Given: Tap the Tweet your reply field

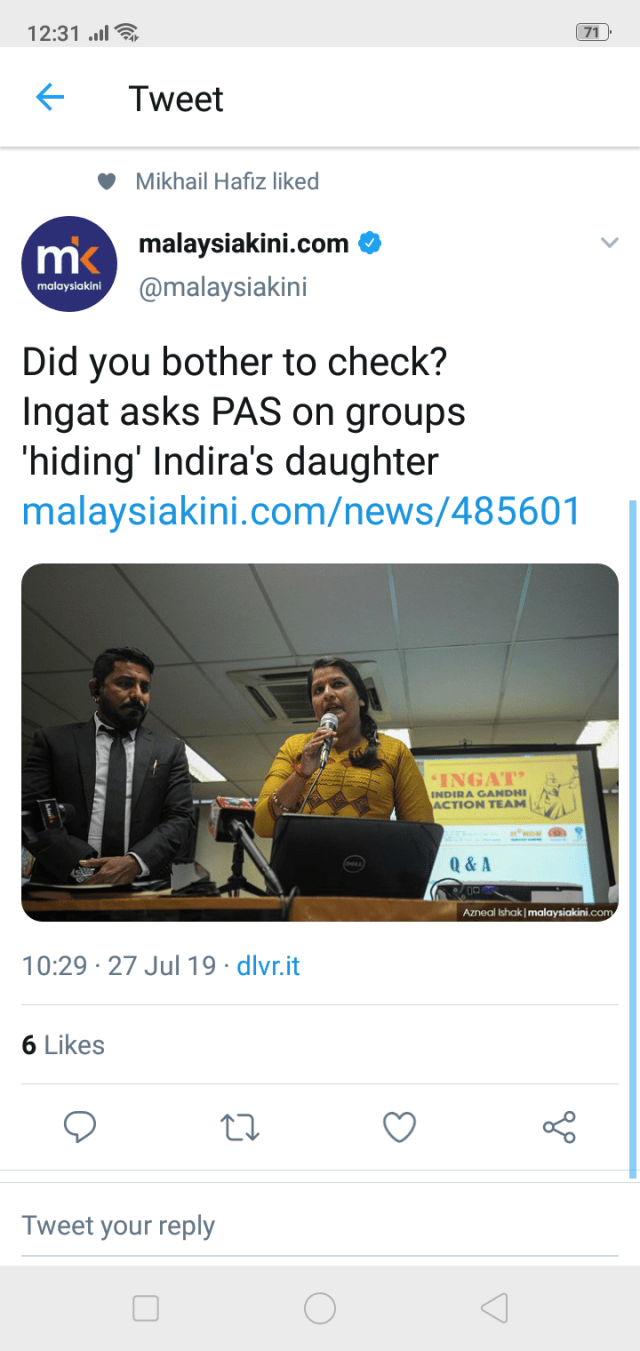Looking at the screenshot, I should [x=320, y=1226].
